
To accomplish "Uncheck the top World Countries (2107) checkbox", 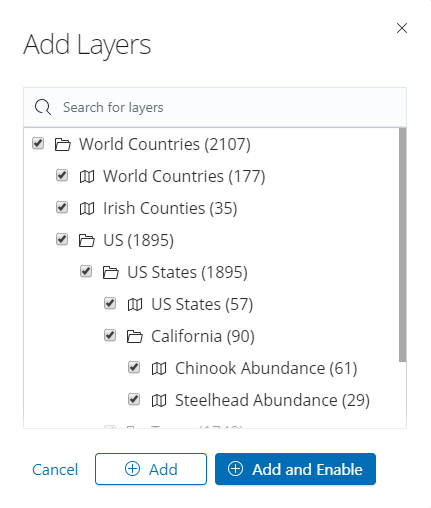I will point(38,144).
